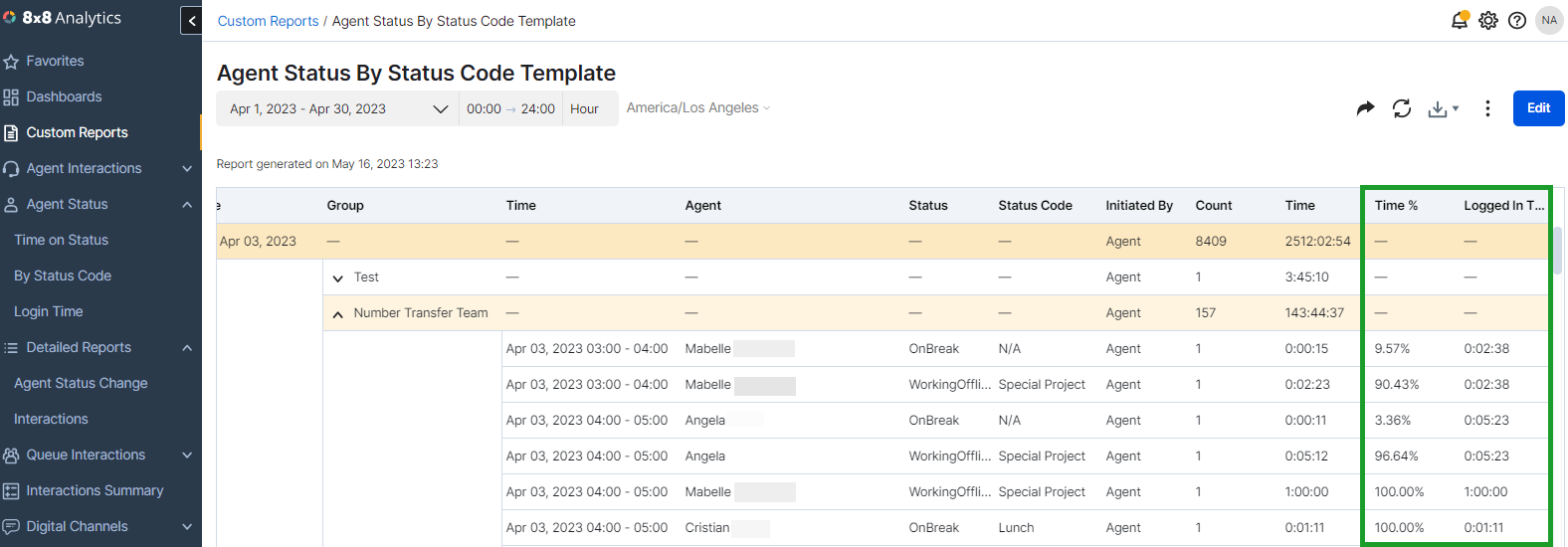
Task: Select the Apr 03, 2023 date row cell
Action: click(258, 242)
